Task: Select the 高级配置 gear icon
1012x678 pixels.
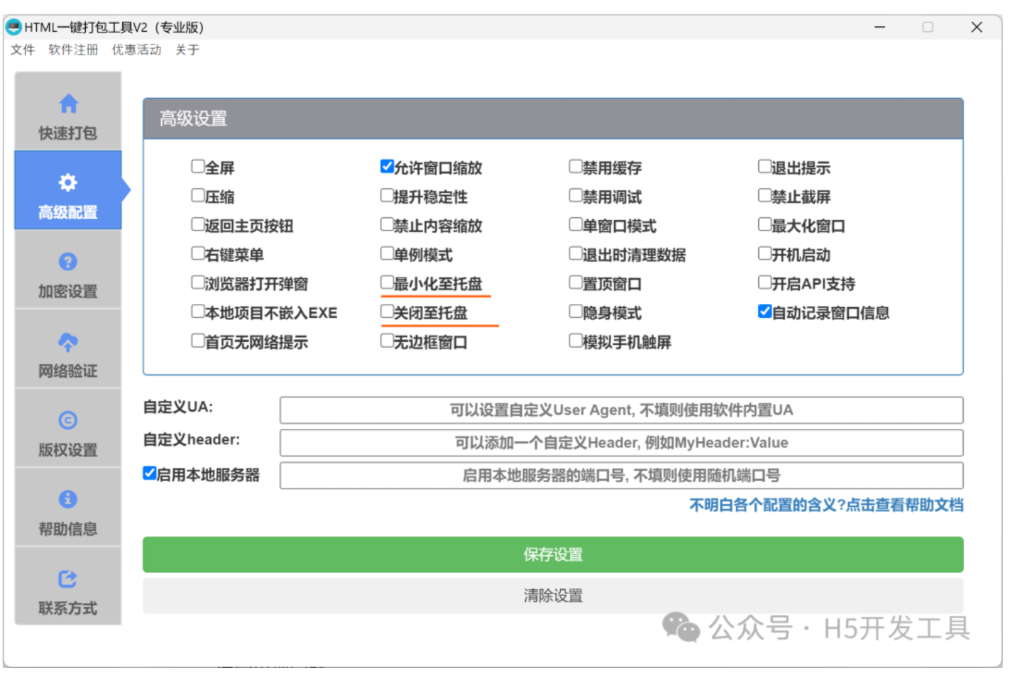Action: tap(68, 183)
